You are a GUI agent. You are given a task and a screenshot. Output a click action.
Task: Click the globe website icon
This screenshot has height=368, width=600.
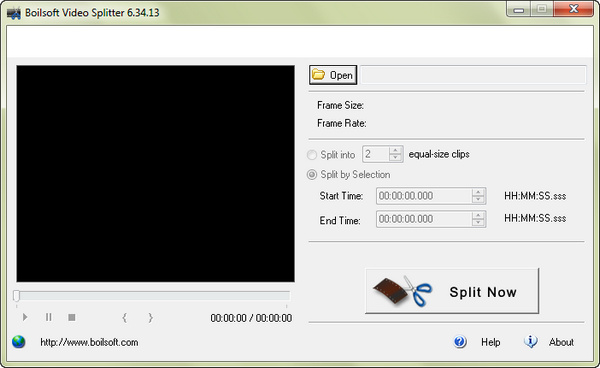[x=19, y=342]
